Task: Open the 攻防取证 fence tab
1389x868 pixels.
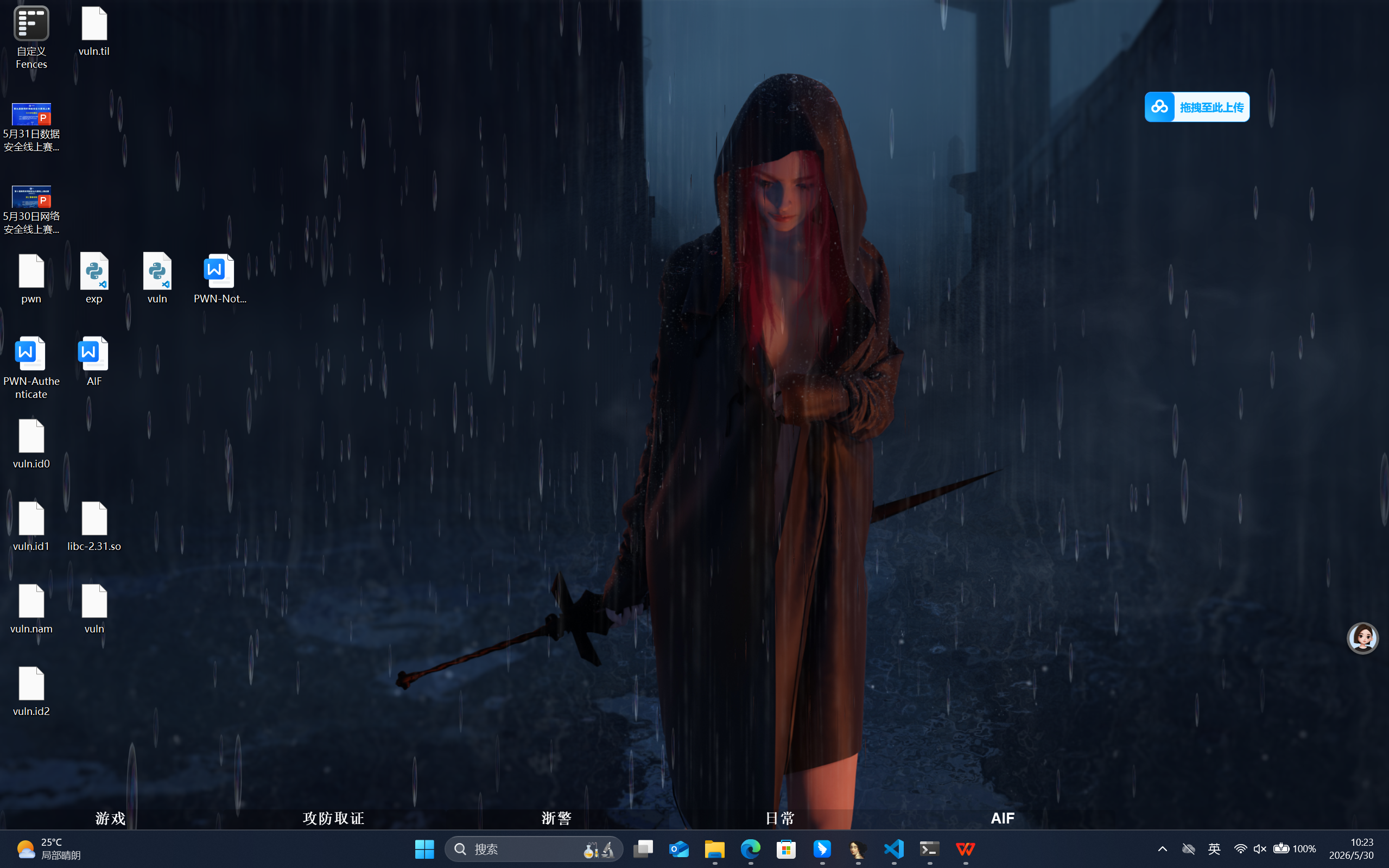Action: coord(333,818)
